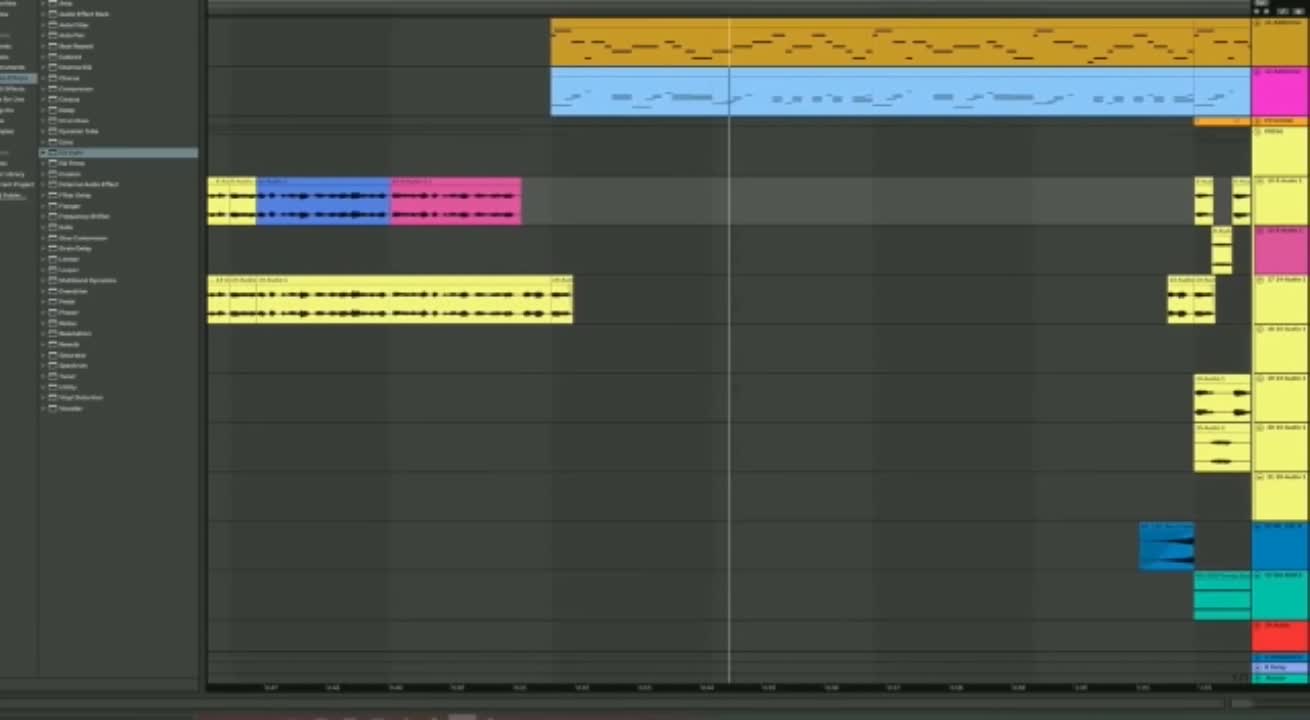Image resolution: width=1310 pixels, height=720 pixels.
Task: Select Utility in the effects list
Action: coord(67,387)
